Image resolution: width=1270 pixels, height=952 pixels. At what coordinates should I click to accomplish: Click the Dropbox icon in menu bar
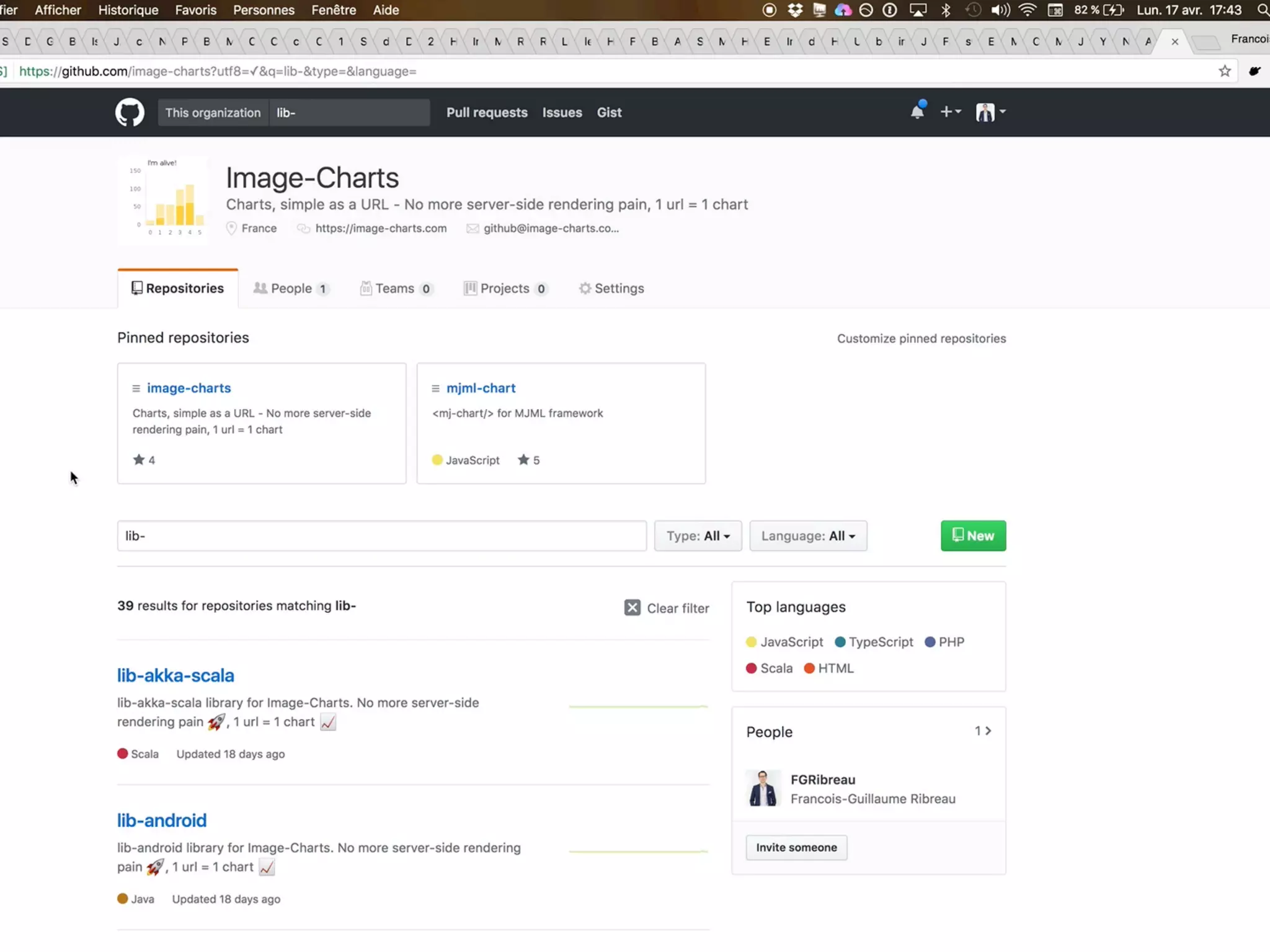(794, 10)
